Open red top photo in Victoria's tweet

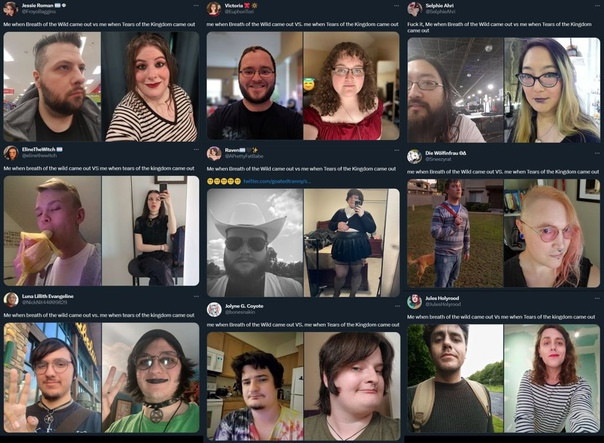pos(352,86)
